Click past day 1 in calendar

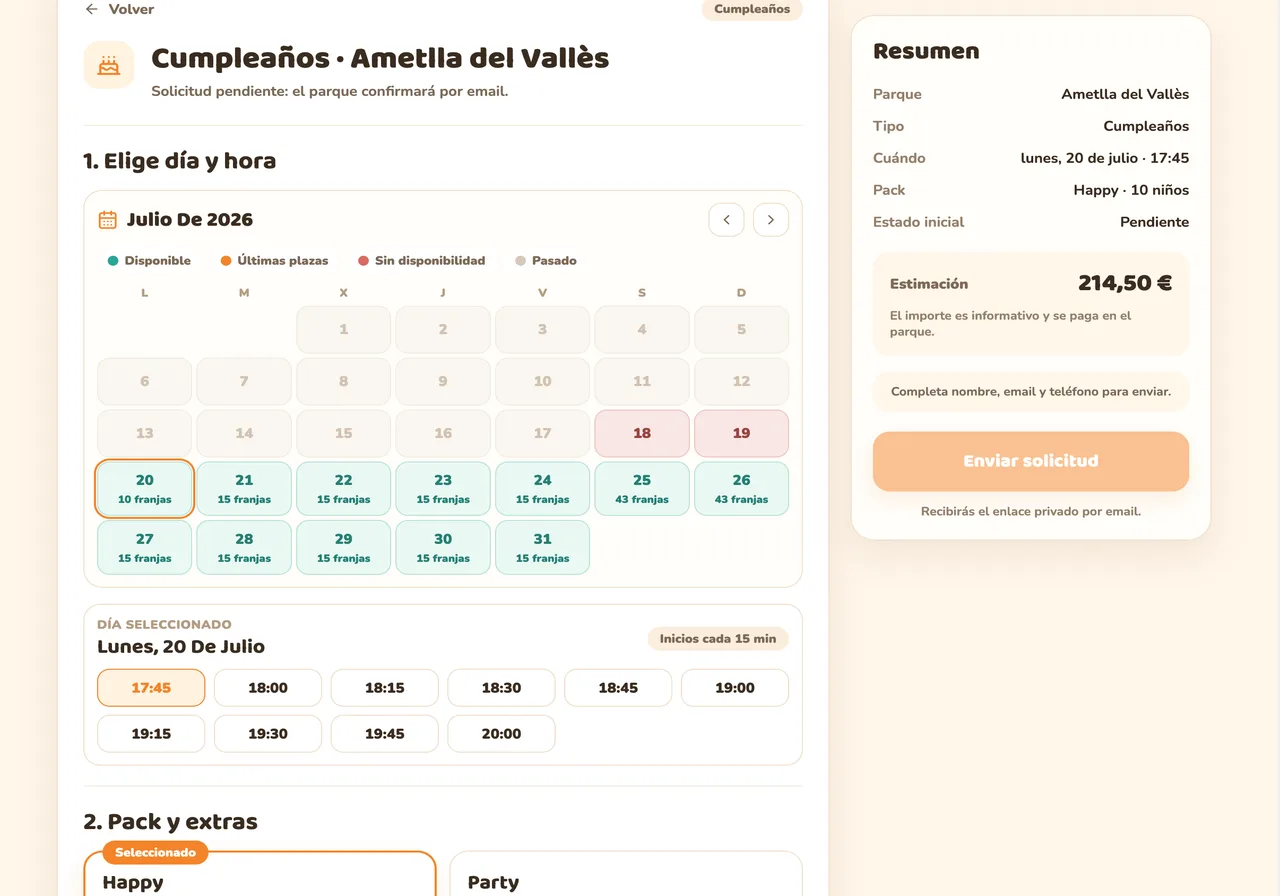point(343,329)
